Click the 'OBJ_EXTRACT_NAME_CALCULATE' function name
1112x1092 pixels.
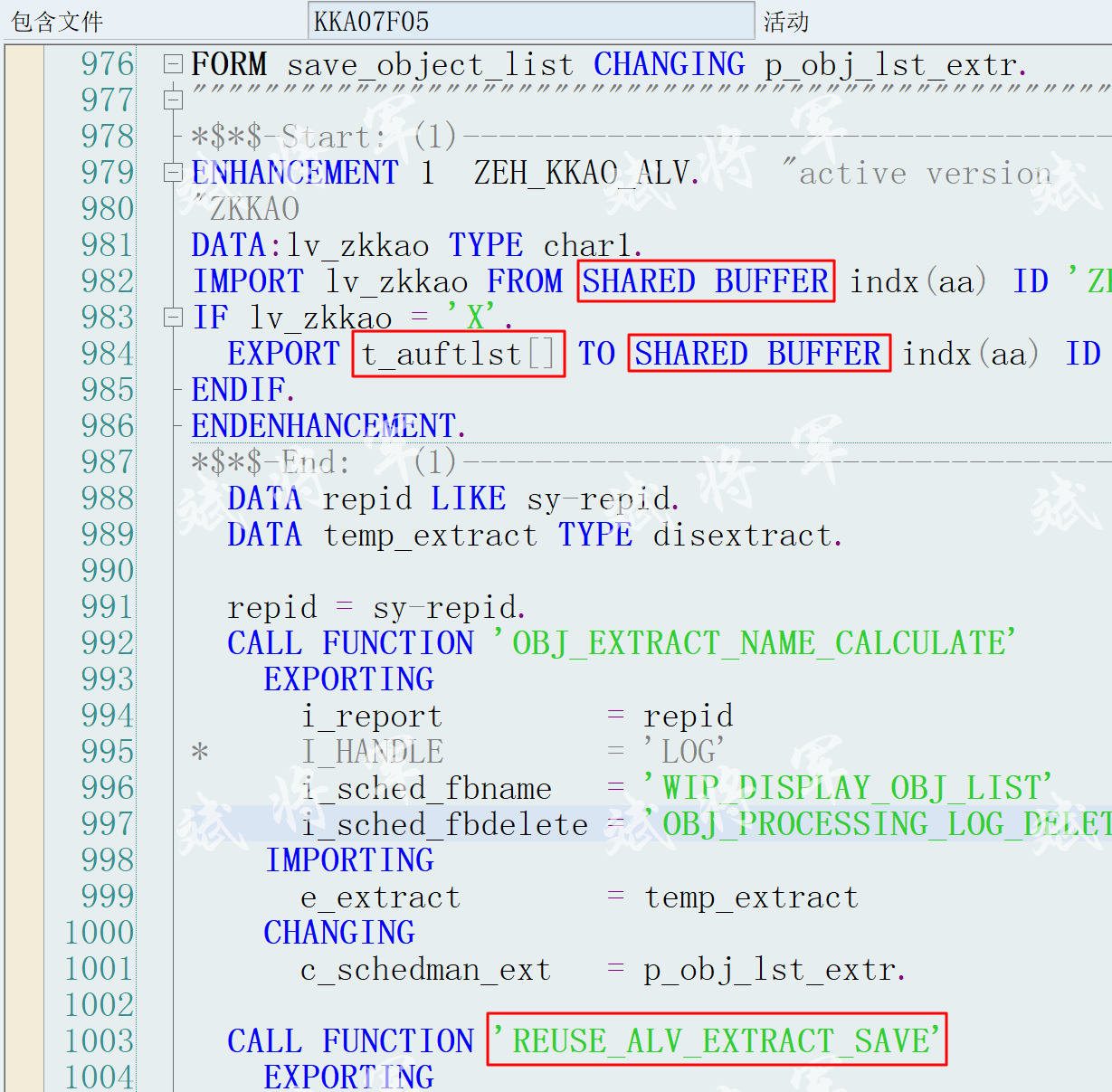(755, 643)
